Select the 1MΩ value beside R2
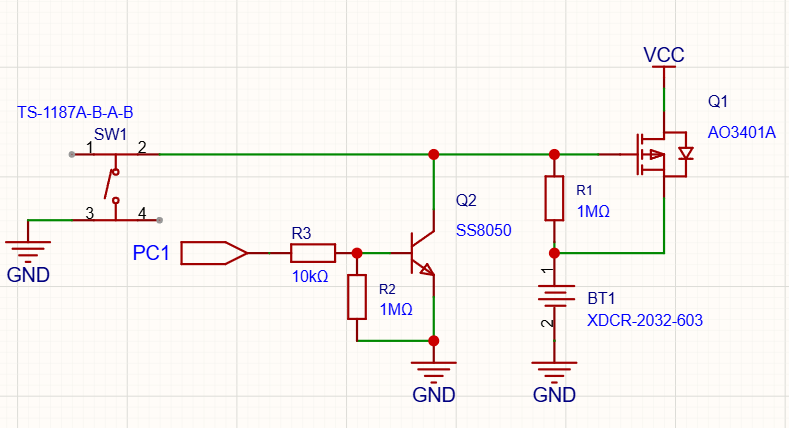 coord(397,309)
